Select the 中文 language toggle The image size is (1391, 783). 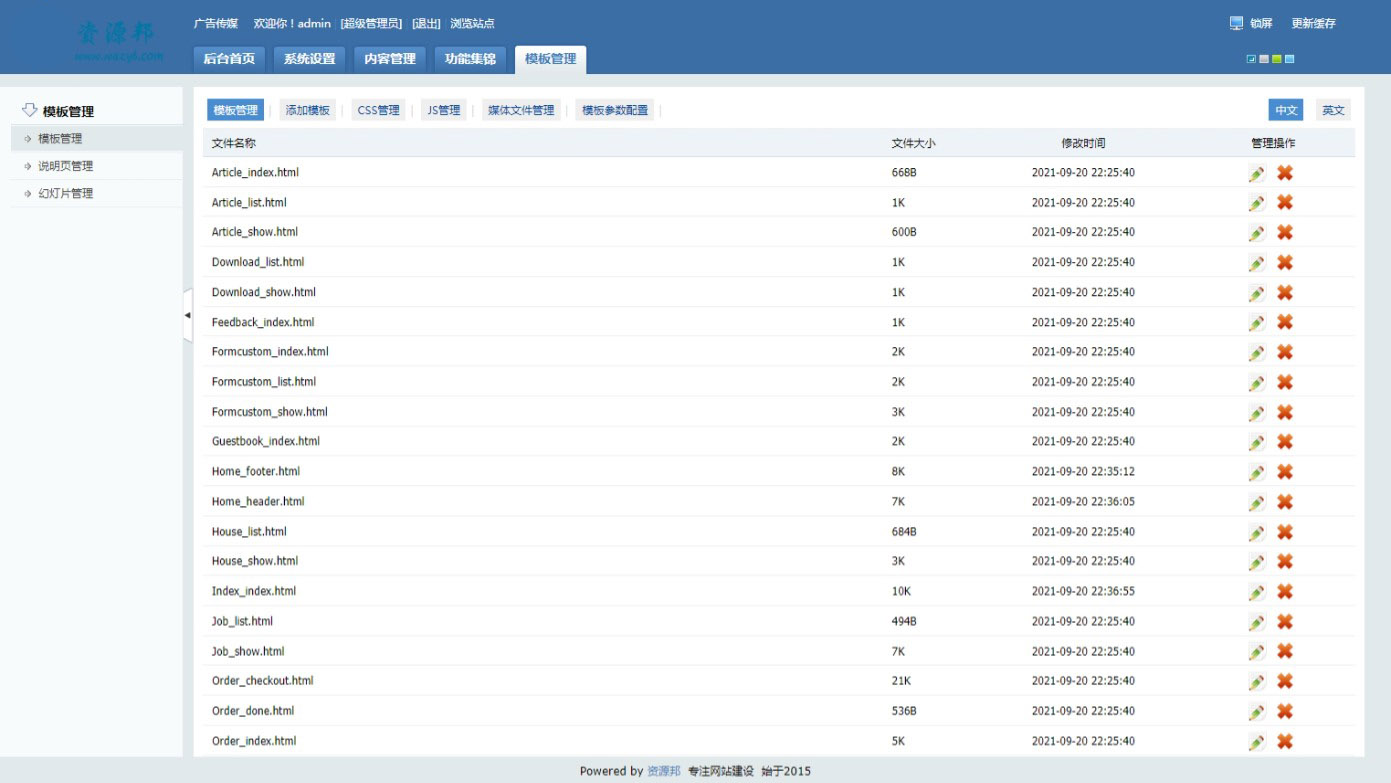coord(1285,111)
